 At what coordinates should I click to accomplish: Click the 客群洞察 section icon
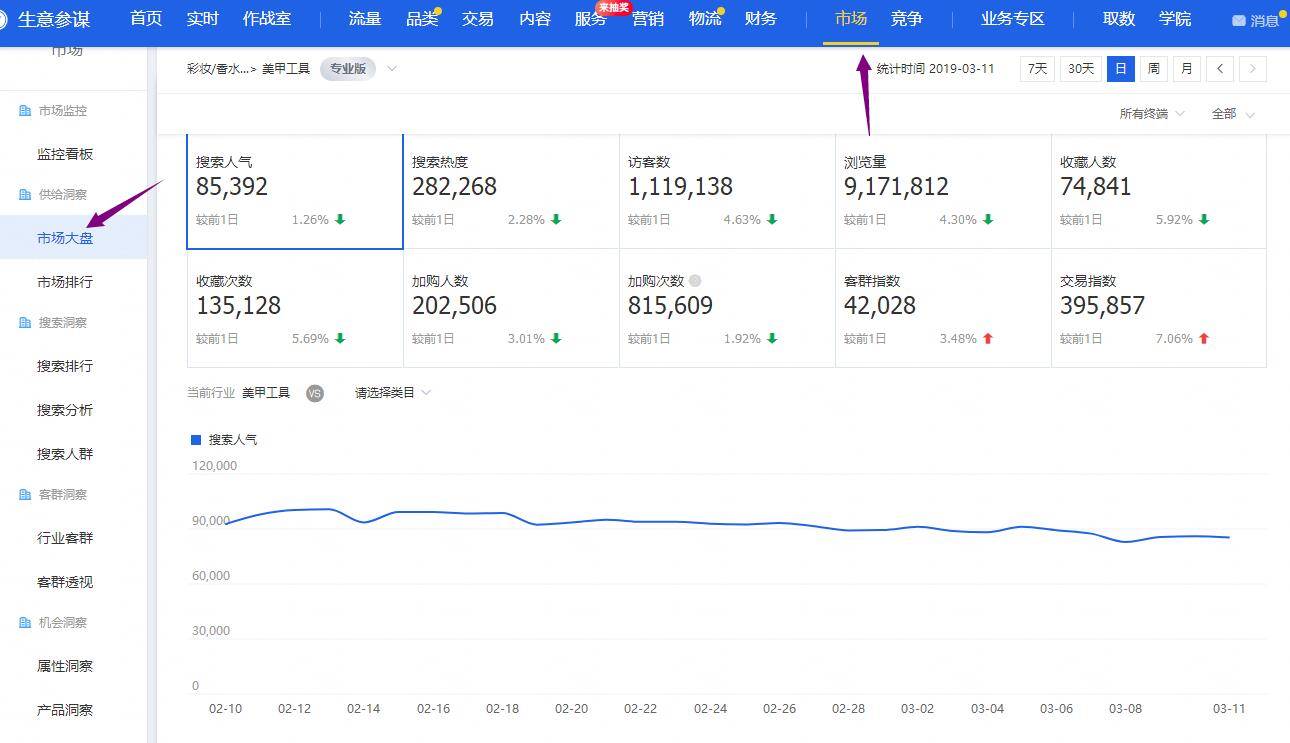[25, 495]
